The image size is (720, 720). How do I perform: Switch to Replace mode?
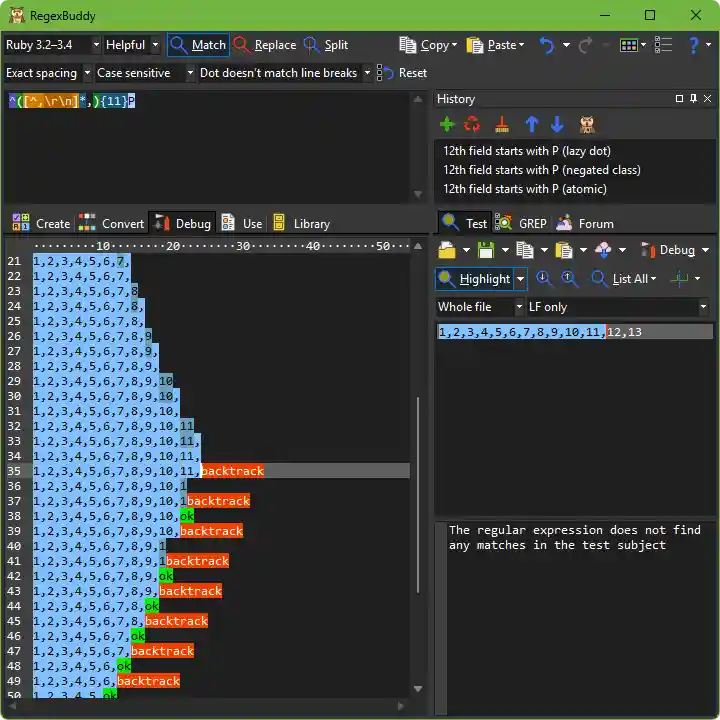(265, 45)
